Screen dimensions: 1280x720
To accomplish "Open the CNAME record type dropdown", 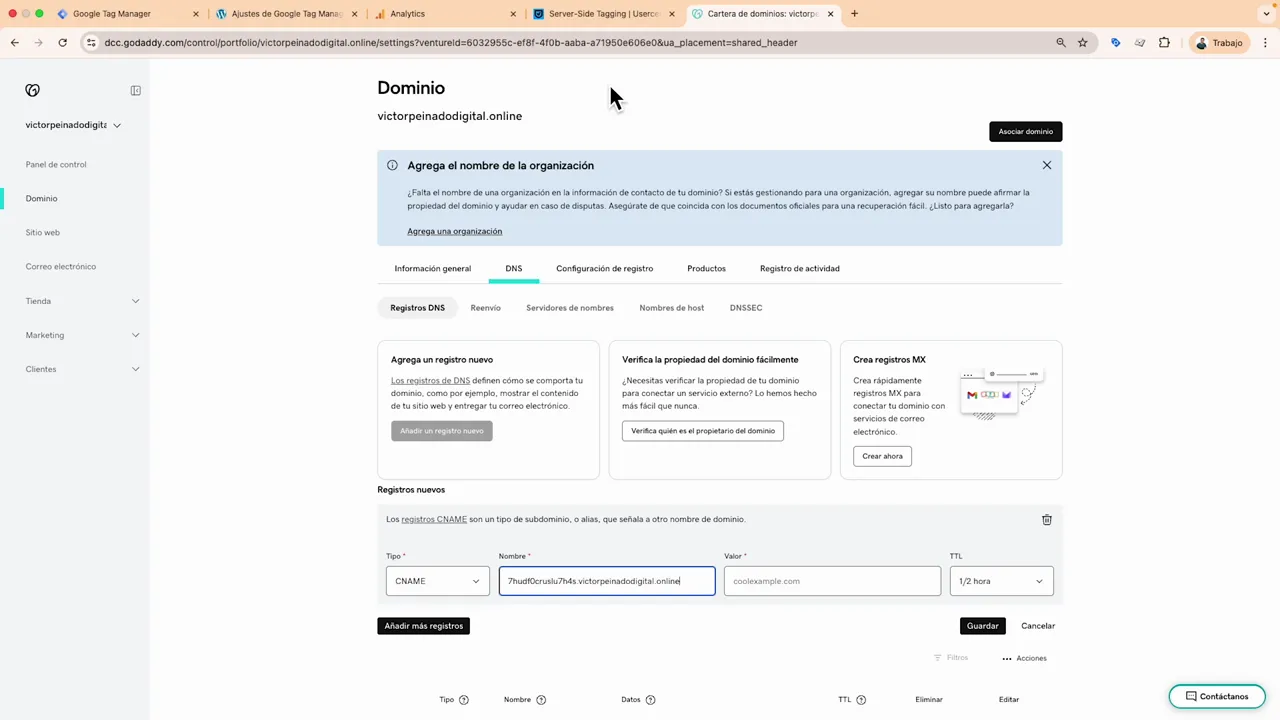I will pos(437,581).
